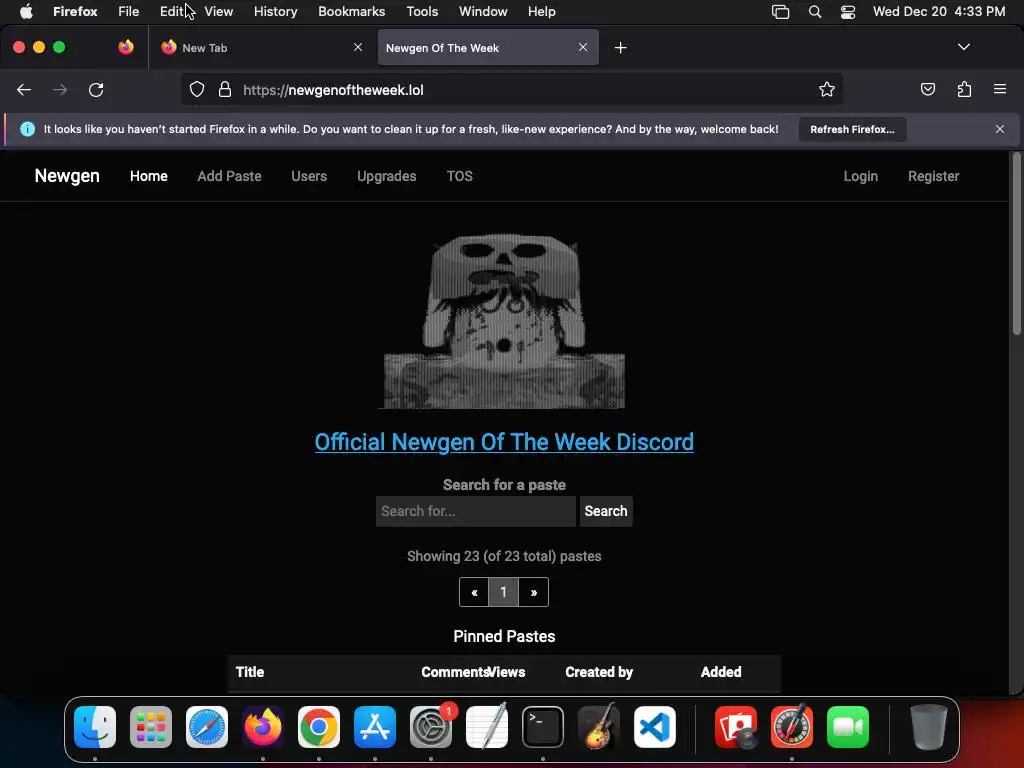Click the Register link
This screenshot has width=1024, height=768.
(933, 176)
